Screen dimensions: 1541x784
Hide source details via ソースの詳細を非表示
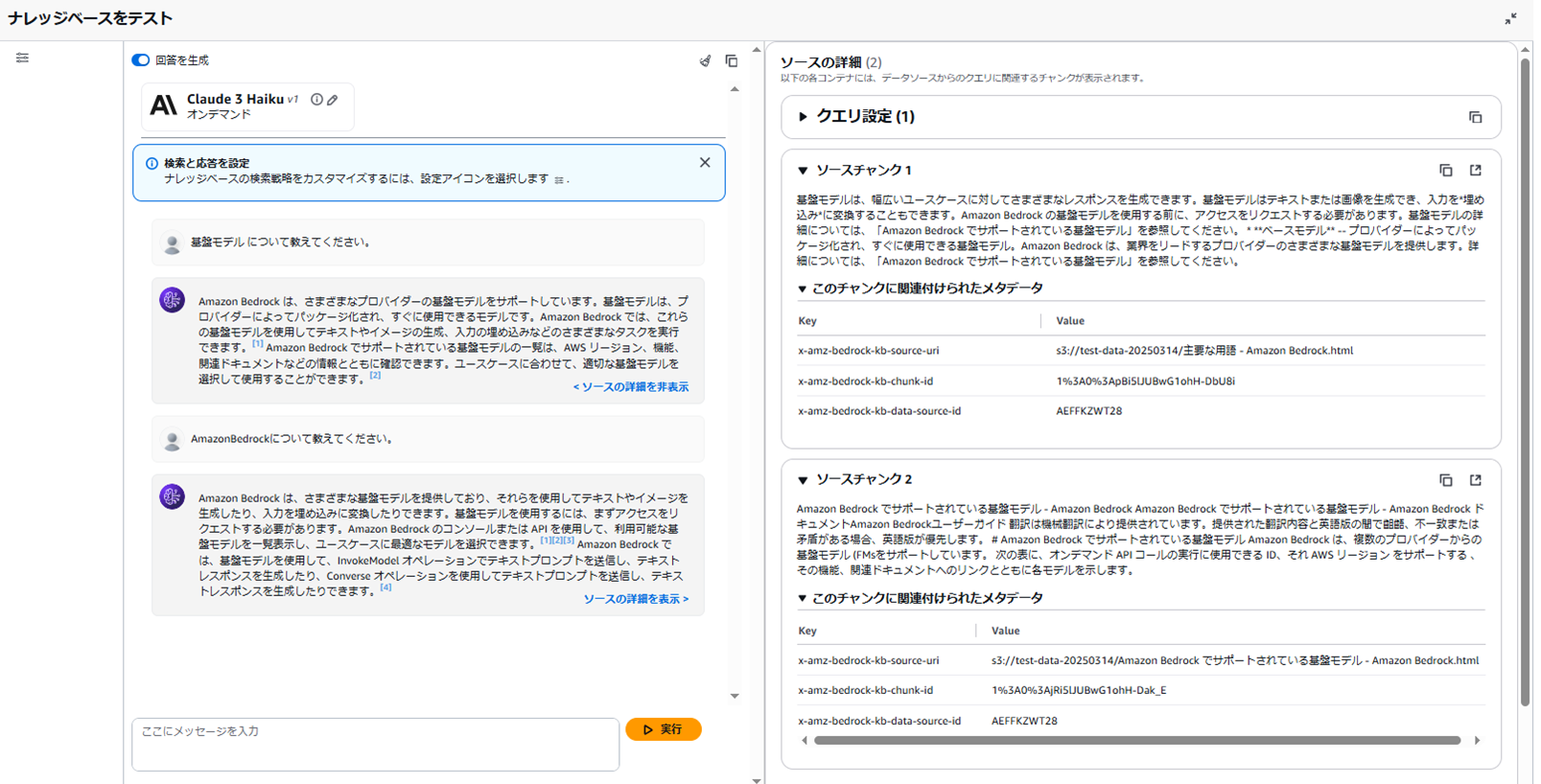tap(630, 387)
